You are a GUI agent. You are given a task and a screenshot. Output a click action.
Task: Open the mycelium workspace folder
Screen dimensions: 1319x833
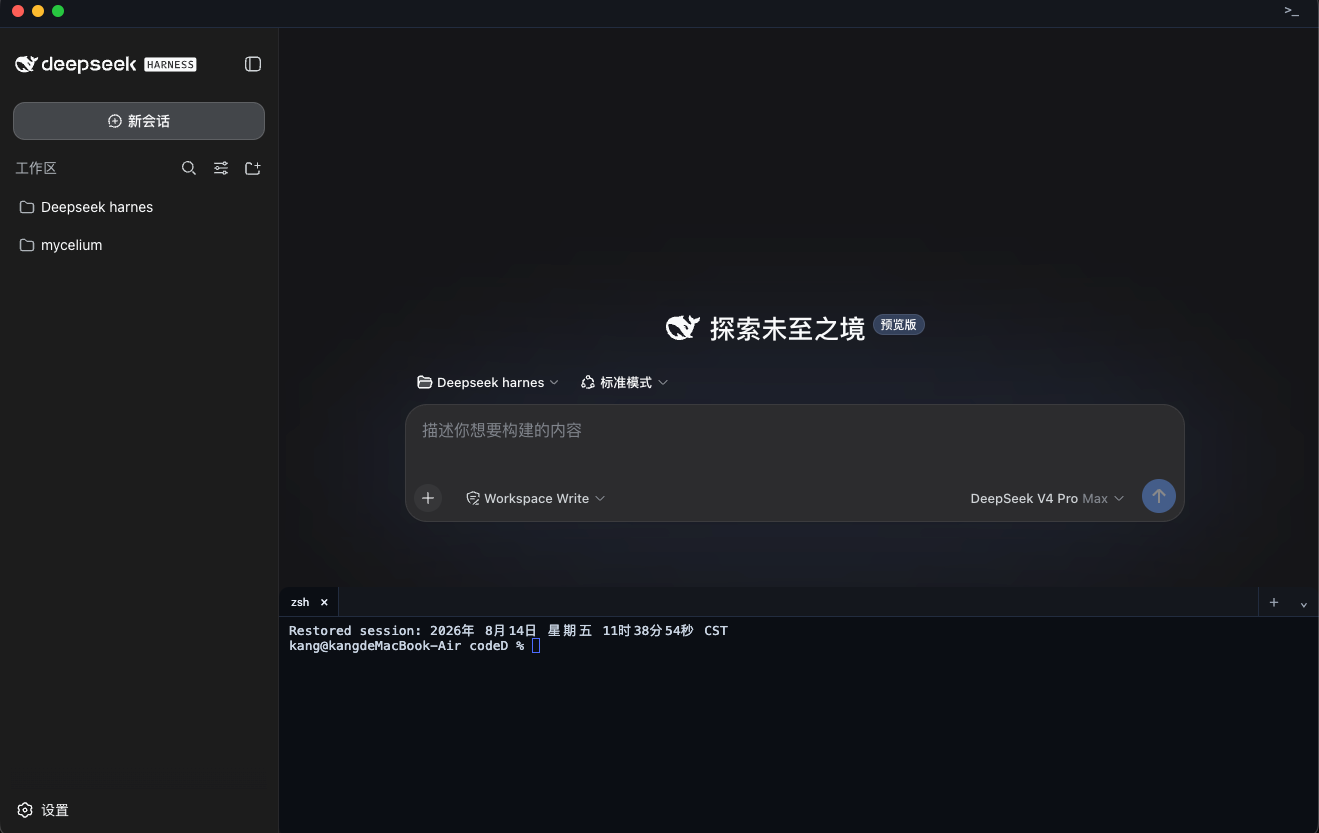139,245
